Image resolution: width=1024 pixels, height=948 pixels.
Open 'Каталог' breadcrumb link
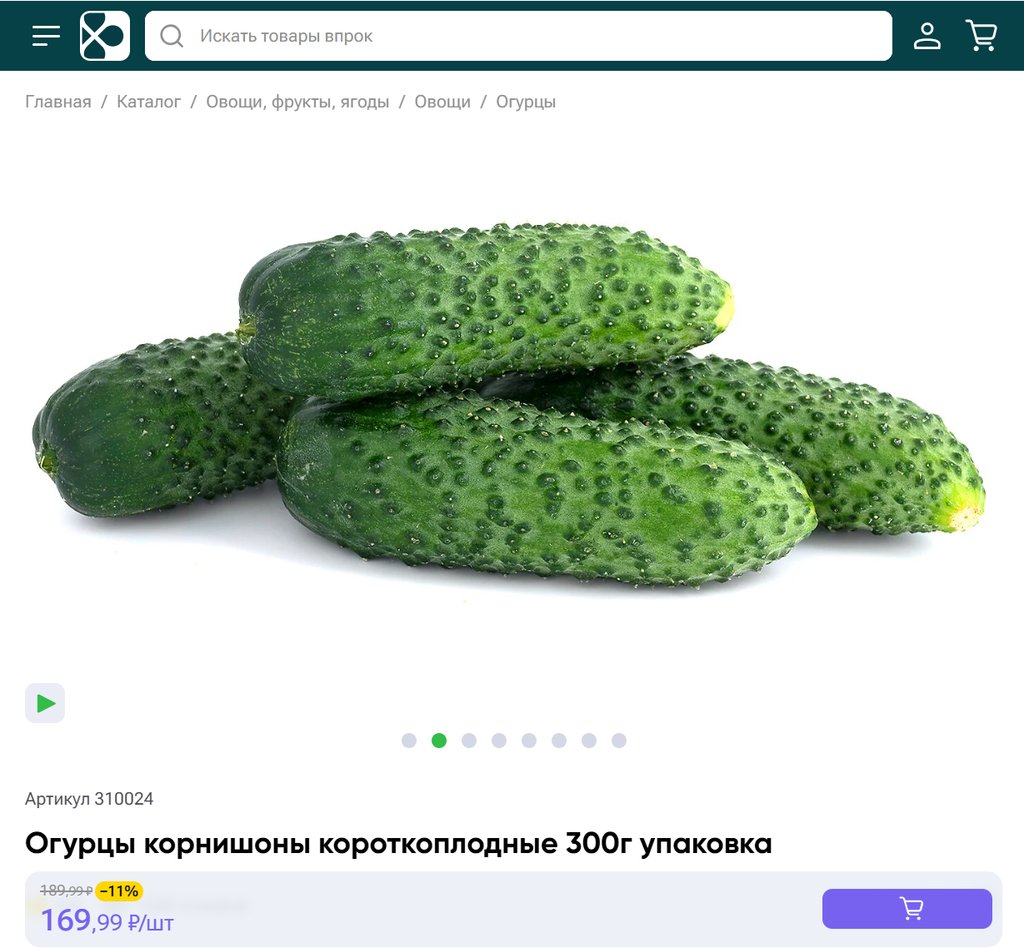(x=148, y=102)
